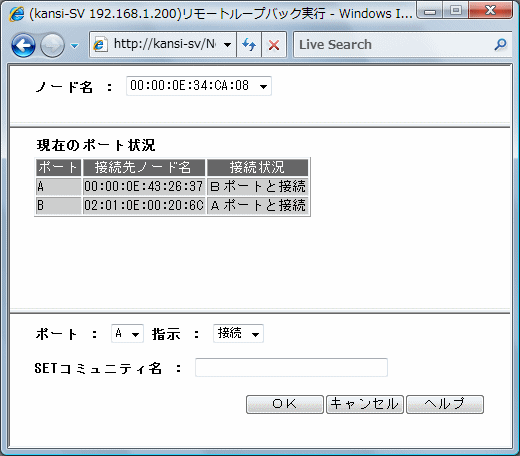
Task: Click the Live Search input box
Action: click(x=392, y=44)
